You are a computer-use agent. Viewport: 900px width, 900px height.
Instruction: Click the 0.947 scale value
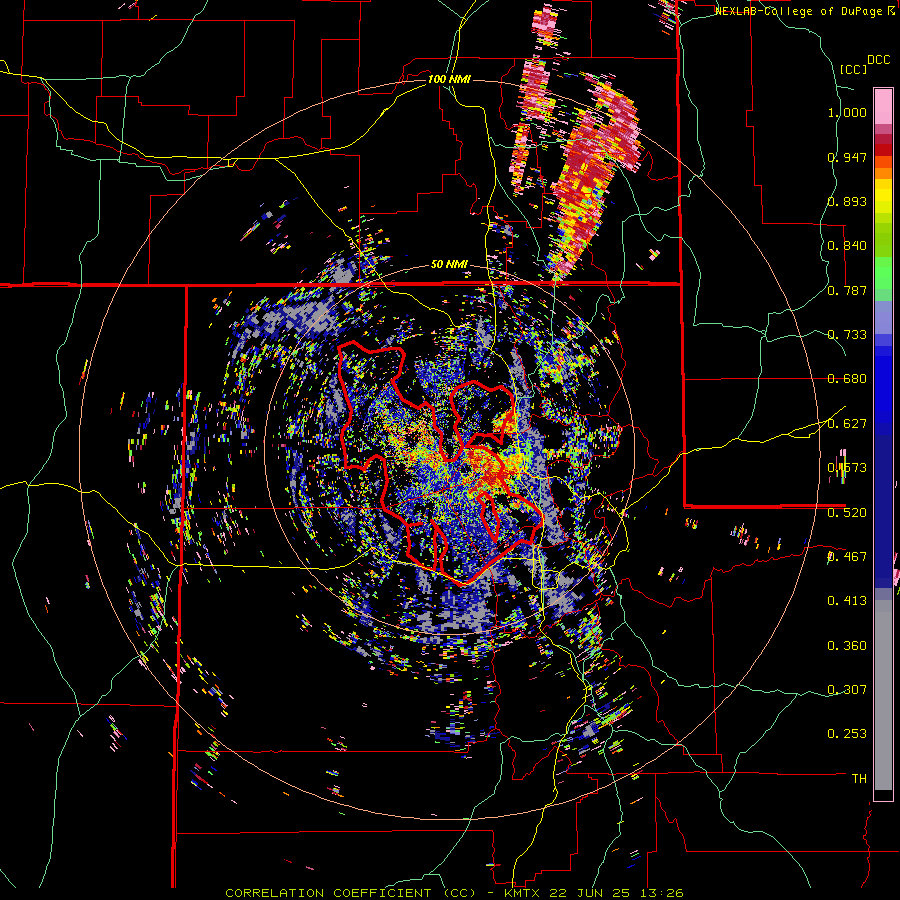pos(847,157)
